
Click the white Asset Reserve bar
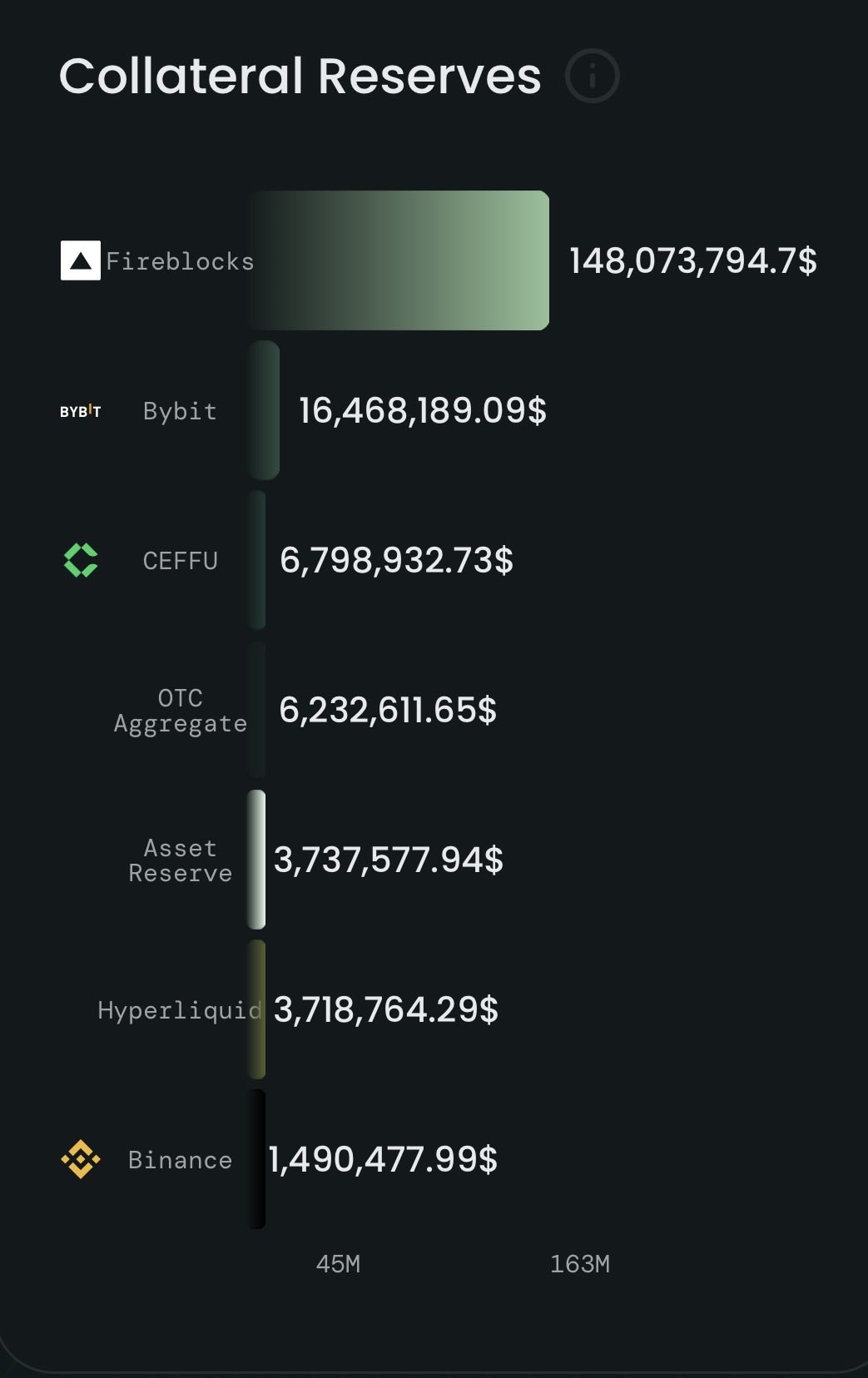pyautogui.click(x=256, y=860)
